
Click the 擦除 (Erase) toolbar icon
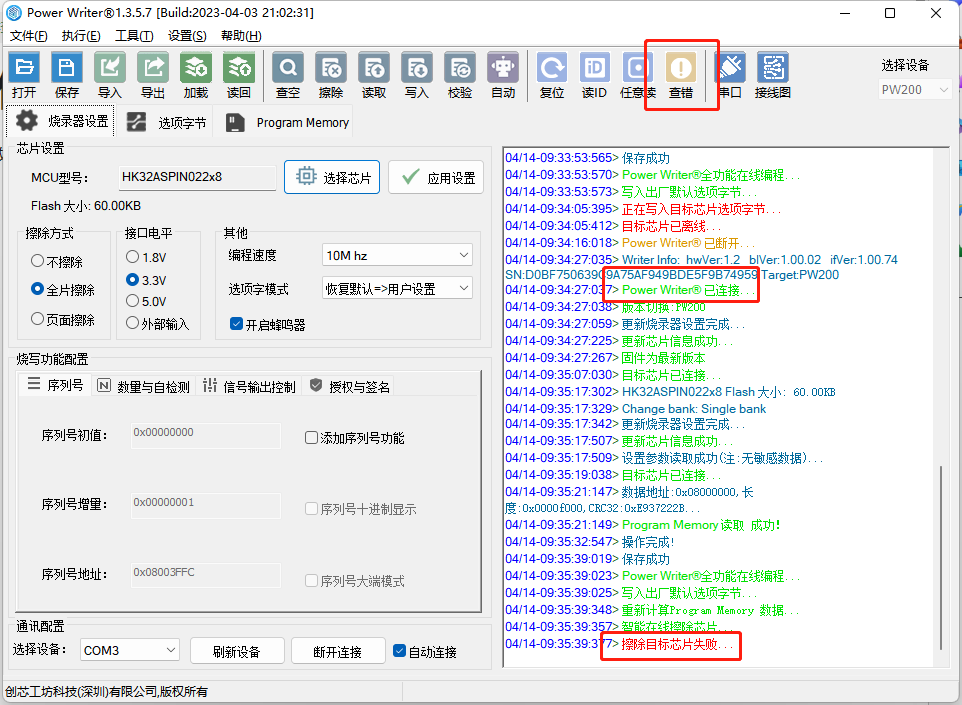[x=331, y=75]
